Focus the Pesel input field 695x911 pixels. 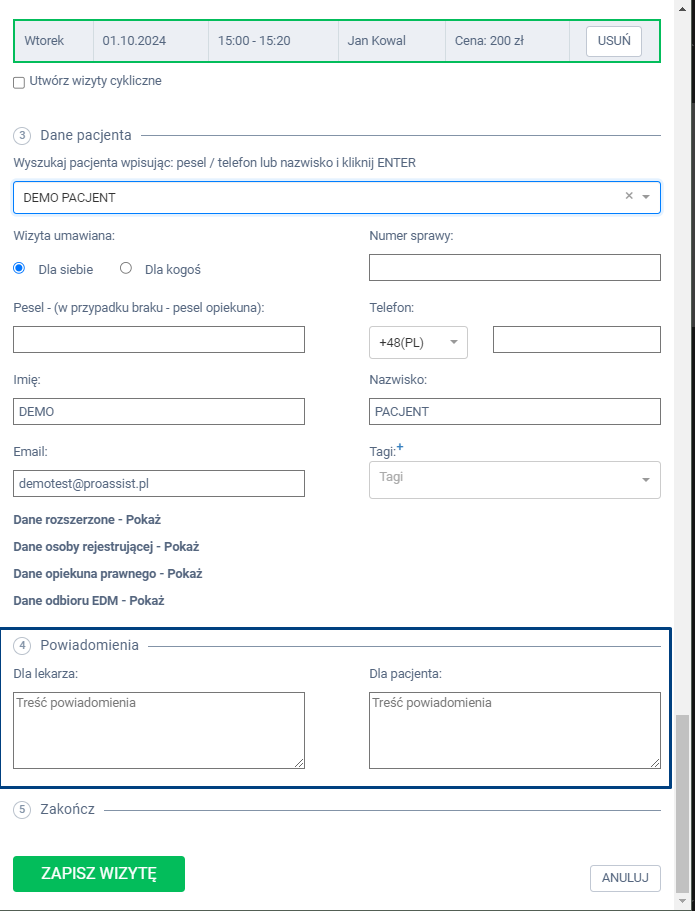159,340
